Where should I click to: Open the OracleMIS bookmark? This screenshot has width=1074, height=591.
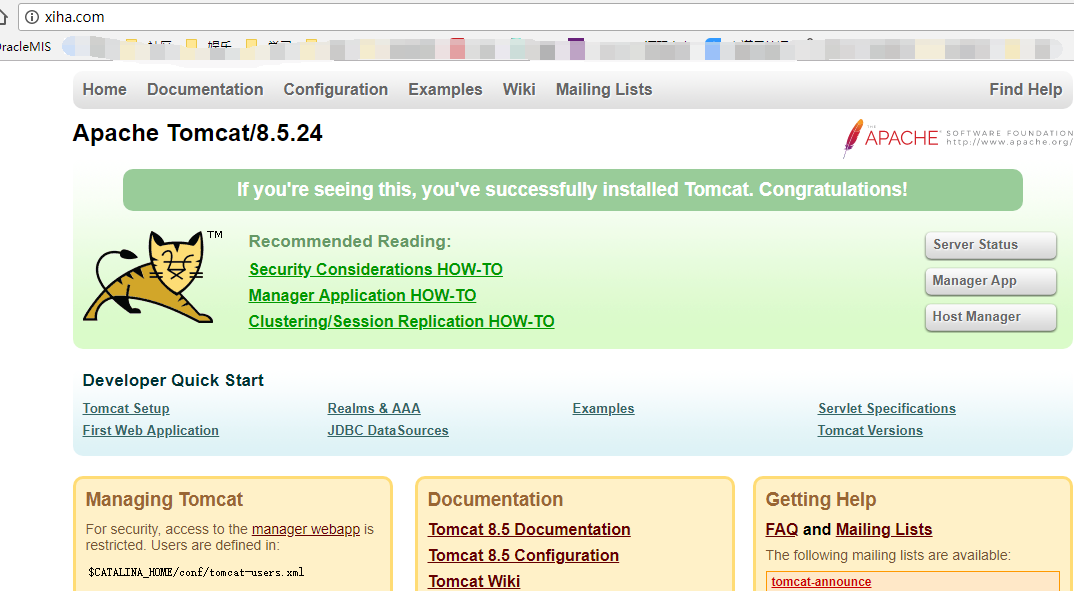tap(25, 47)
